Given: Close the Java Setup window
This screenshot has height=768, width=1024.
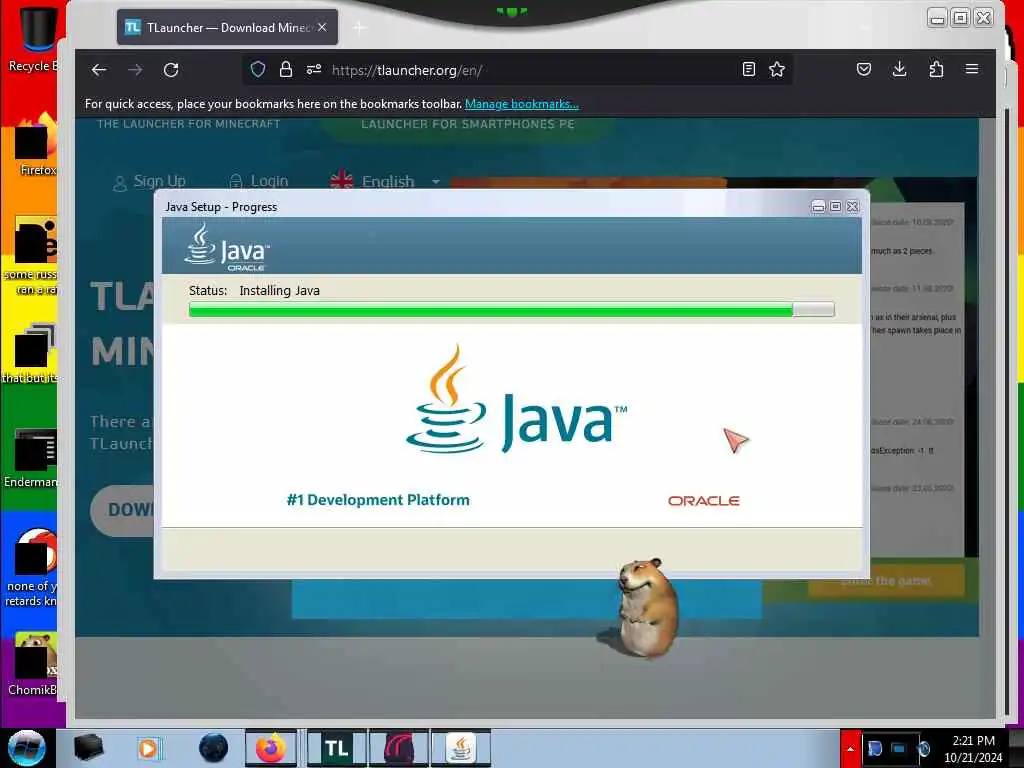Looking at the screenshot, I should [852, 206].
